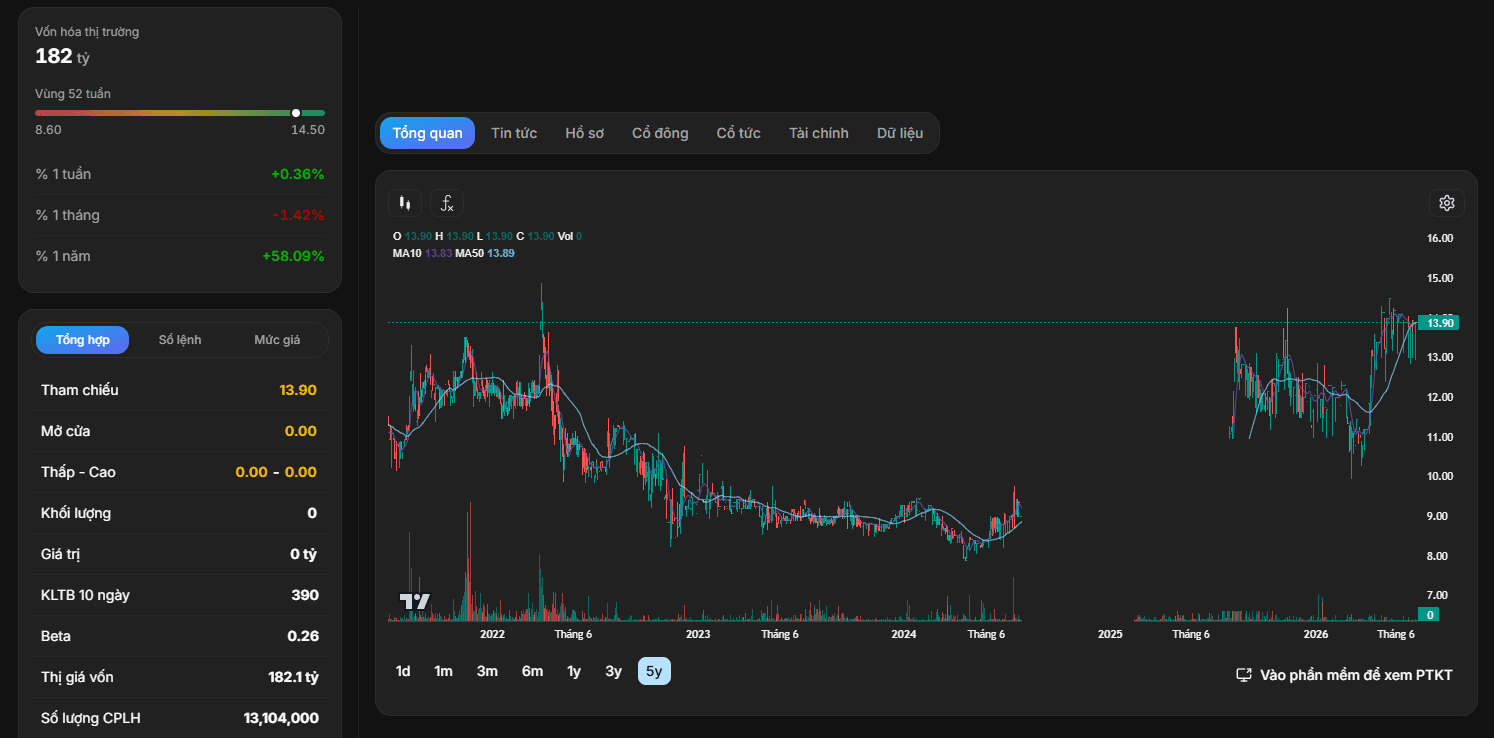Click Vào phần mềm để xem PTKT

(x=1356, y=675)
